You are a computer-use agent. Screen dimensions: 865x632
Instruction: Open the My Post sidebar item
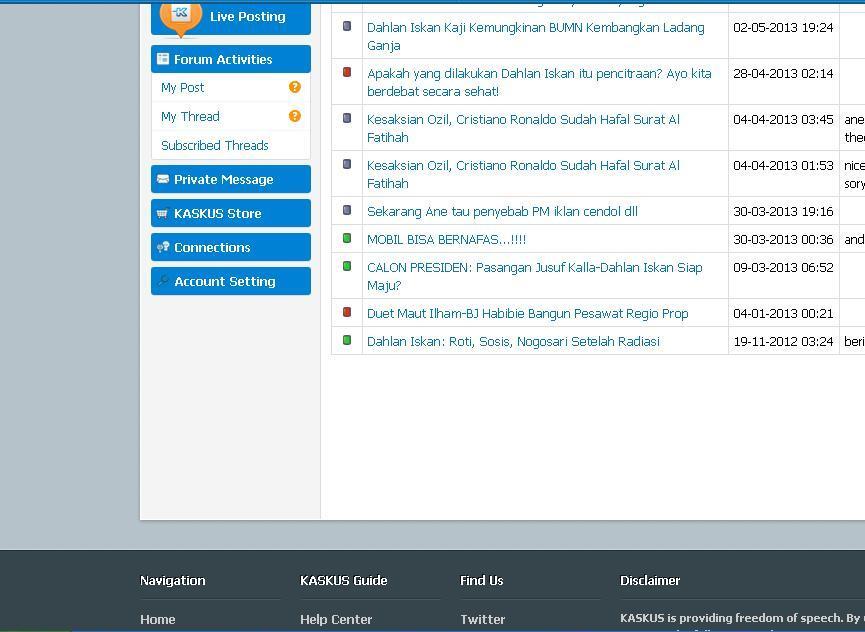183,88
